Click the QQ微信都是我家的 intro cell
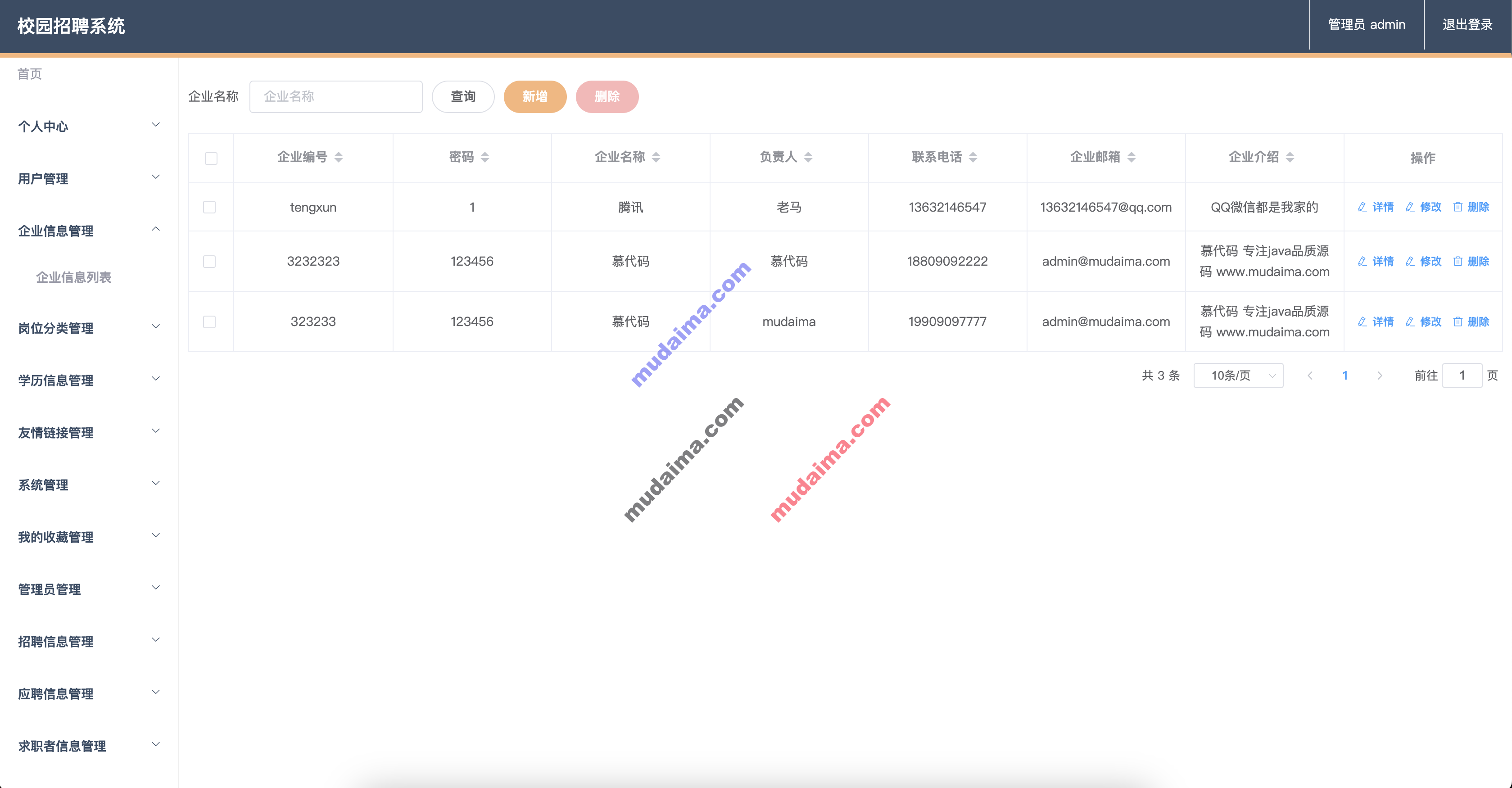 click(x=1264, y=207)
